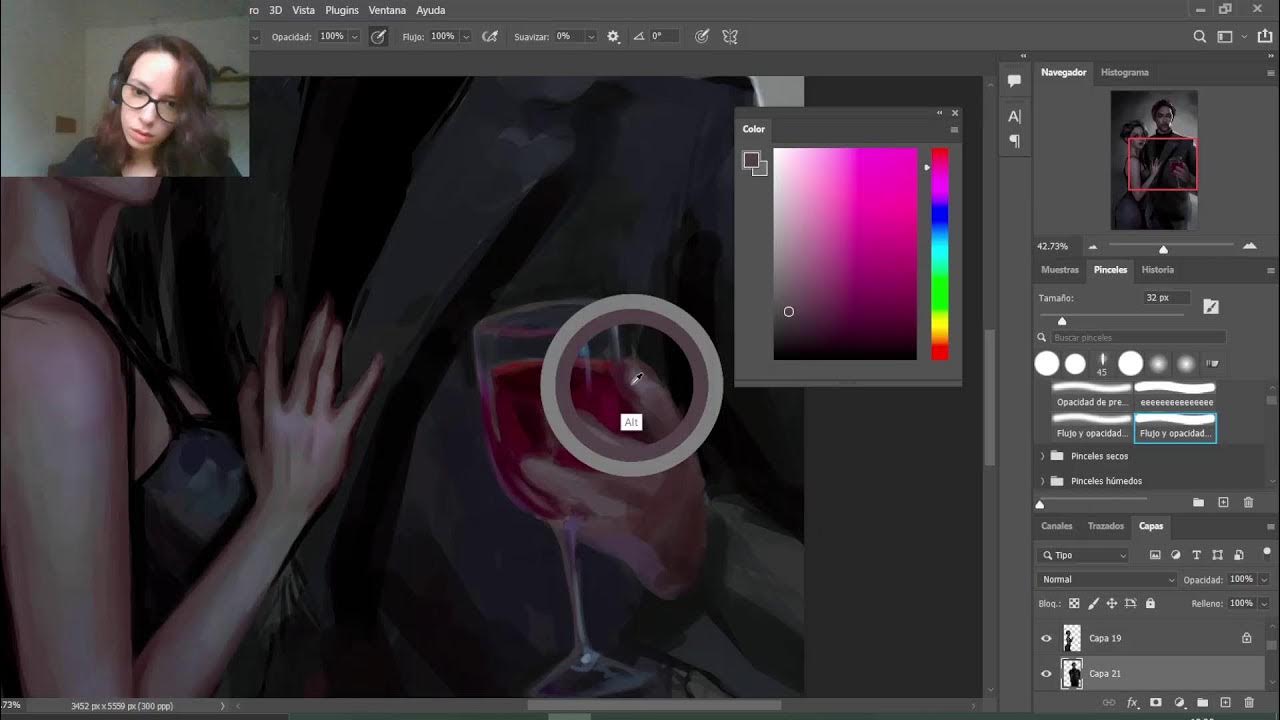
Task: Filter layers by adjustment layers icon
Action: tap(1176, 555)
